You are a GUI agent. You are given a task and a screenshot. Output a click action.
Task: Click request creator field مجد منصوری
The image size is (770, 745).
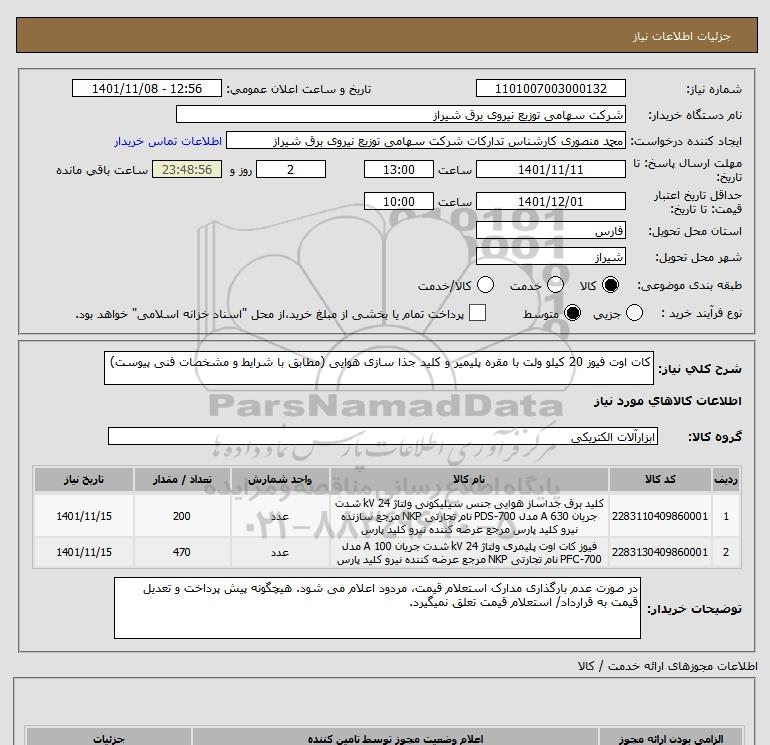click(x=426, y=141)
